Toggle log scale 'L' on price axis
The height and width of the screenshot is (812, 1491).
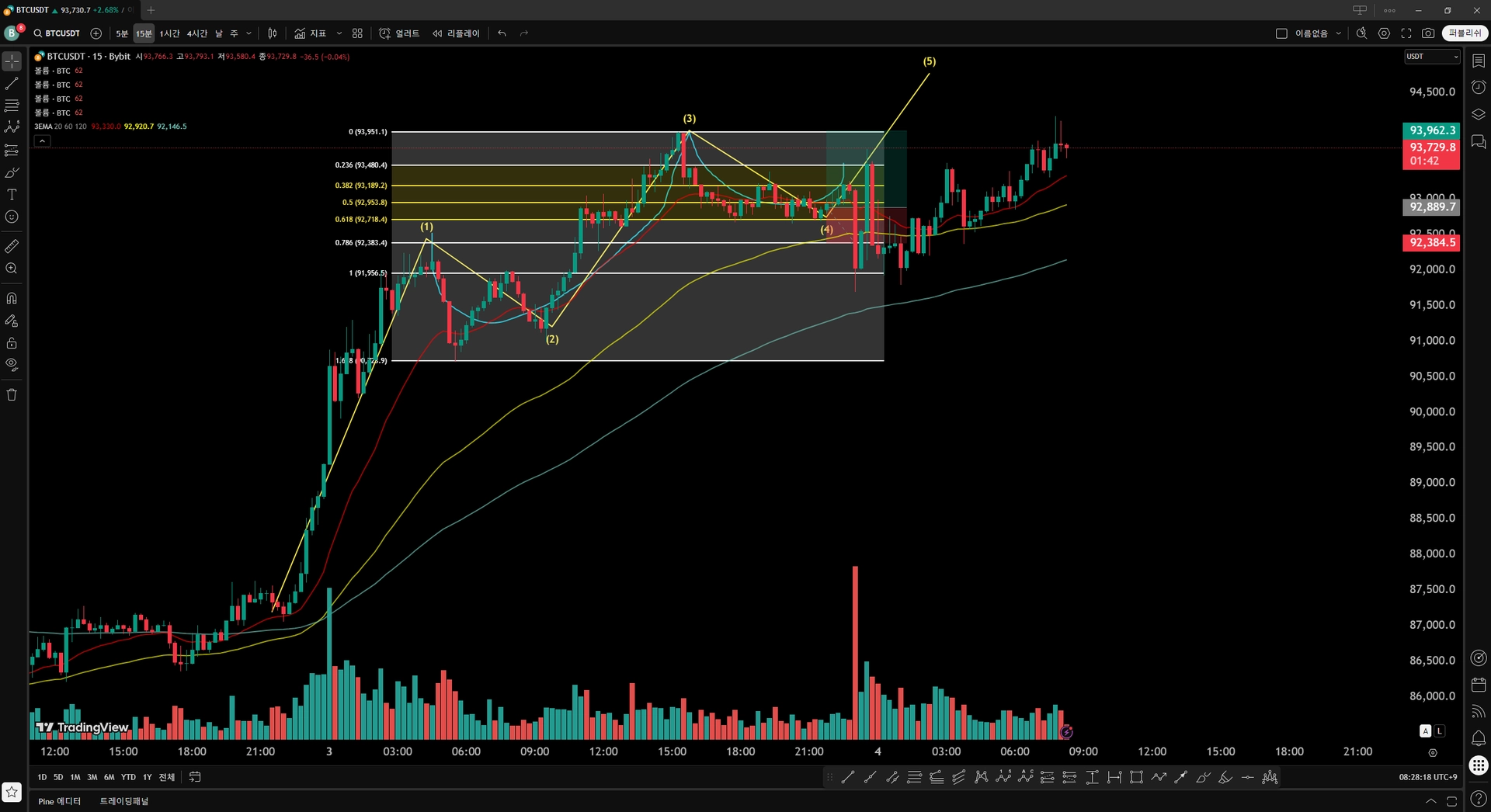coord(1440,730)
